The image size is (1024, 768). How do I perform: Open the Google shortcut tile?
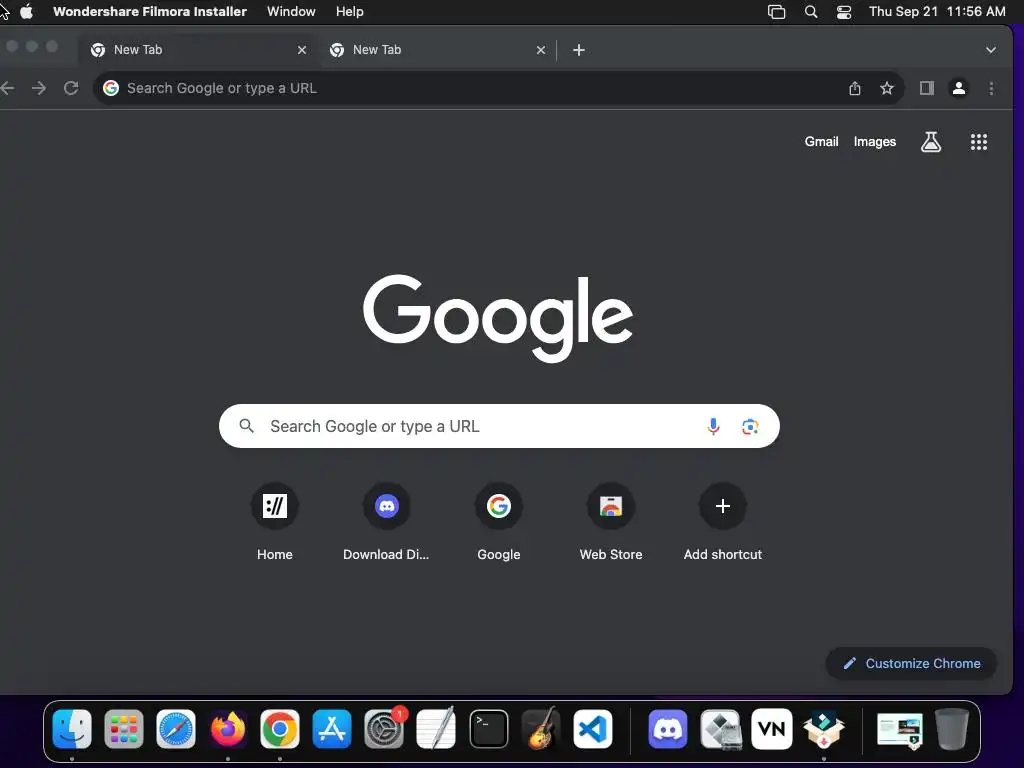(x=499, y=521)
